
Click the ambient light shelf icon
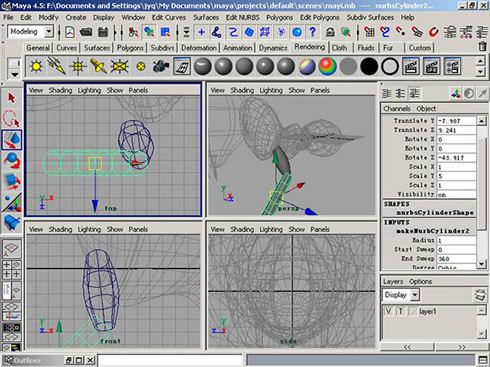click(x=36, y=66)
